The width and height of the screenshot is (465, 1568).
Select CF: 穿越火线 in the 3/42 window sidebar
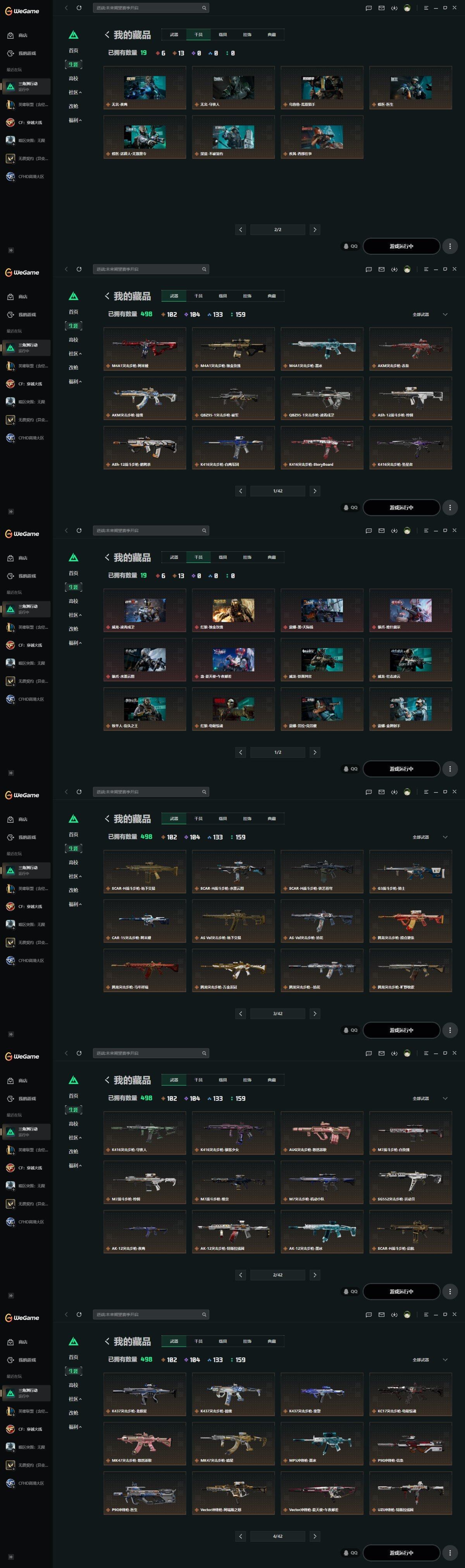click(x=26, y=906)
